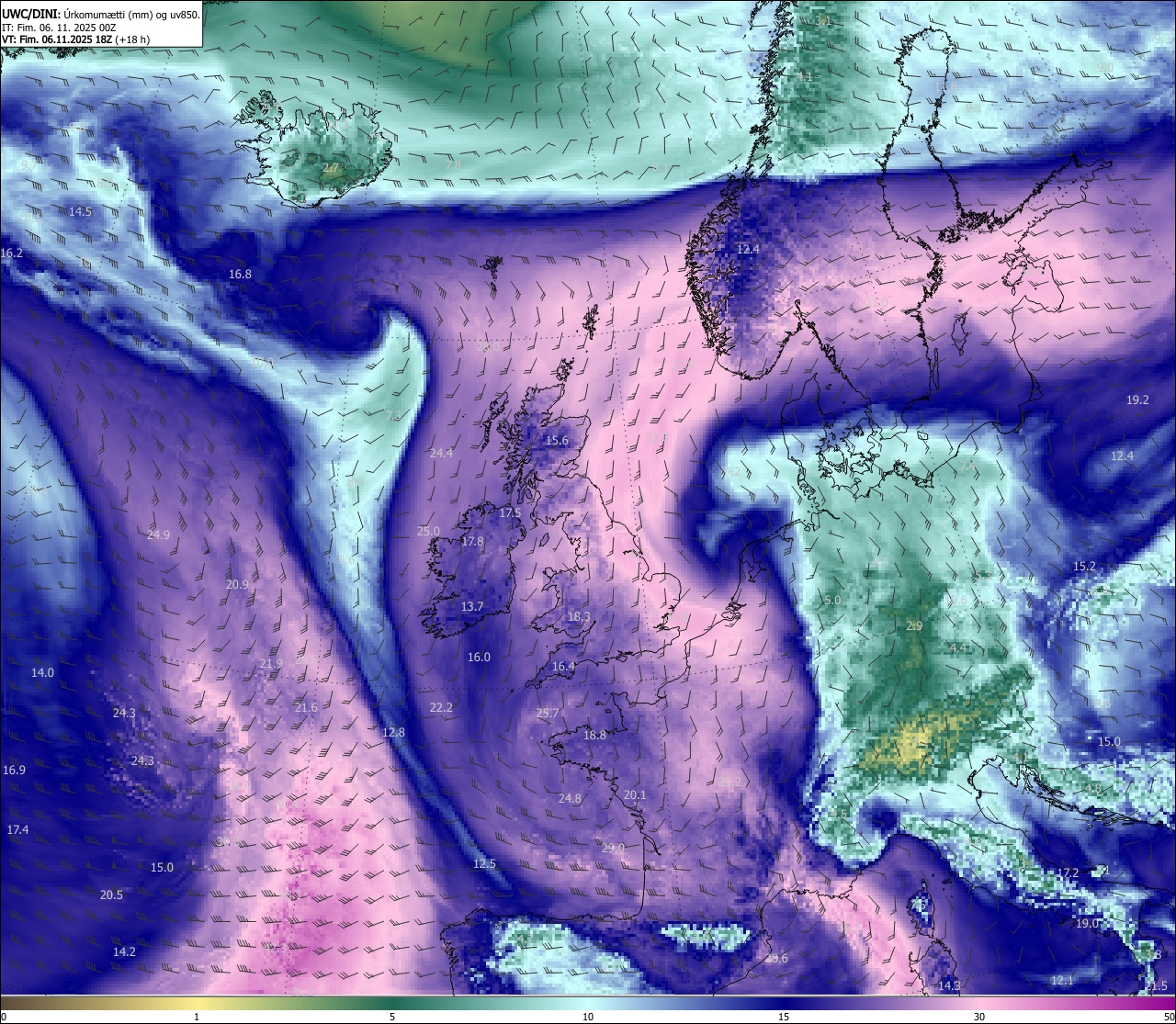
Task: Click the 16.8 value south of Iceland
Action: pyautogui.click(x=240, y=274)
